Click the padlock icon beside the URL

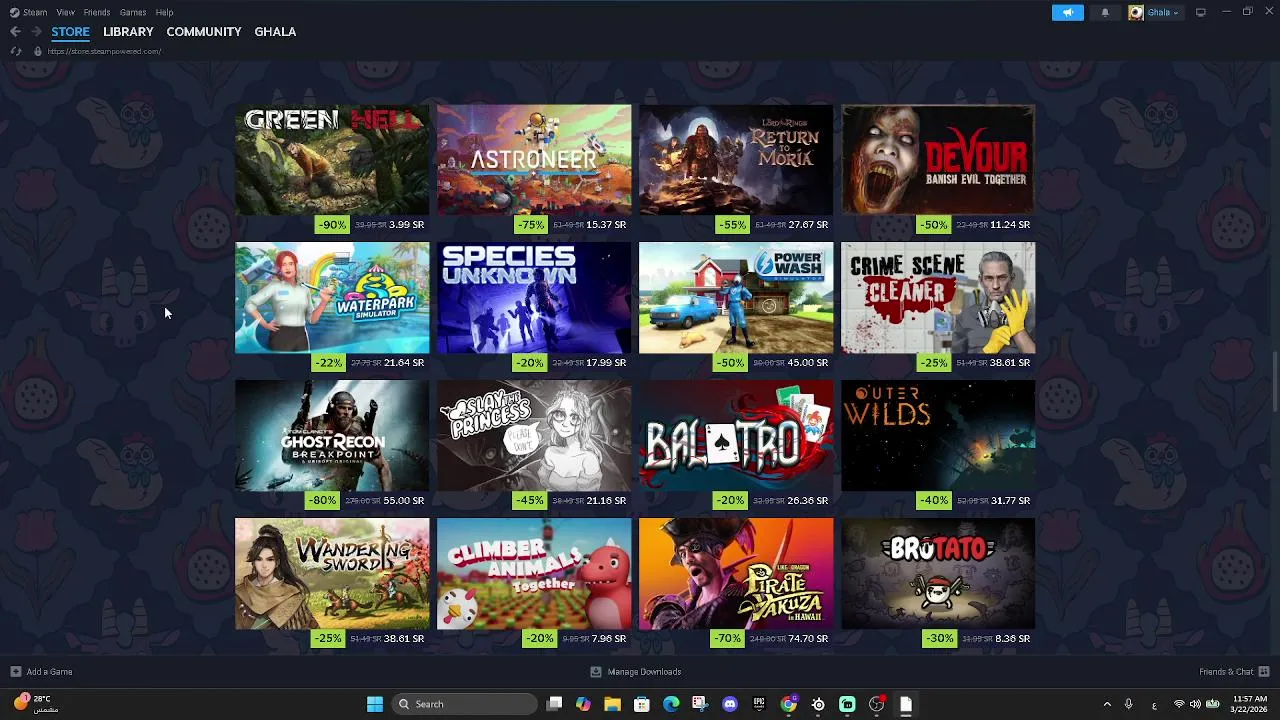pos(38,51)
